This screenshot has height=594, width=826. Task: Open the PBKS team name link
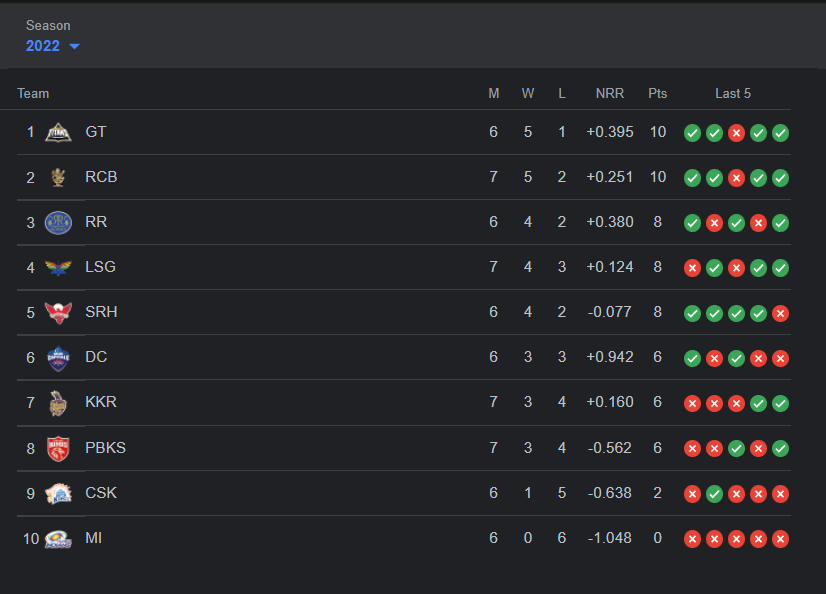point(106,448)
